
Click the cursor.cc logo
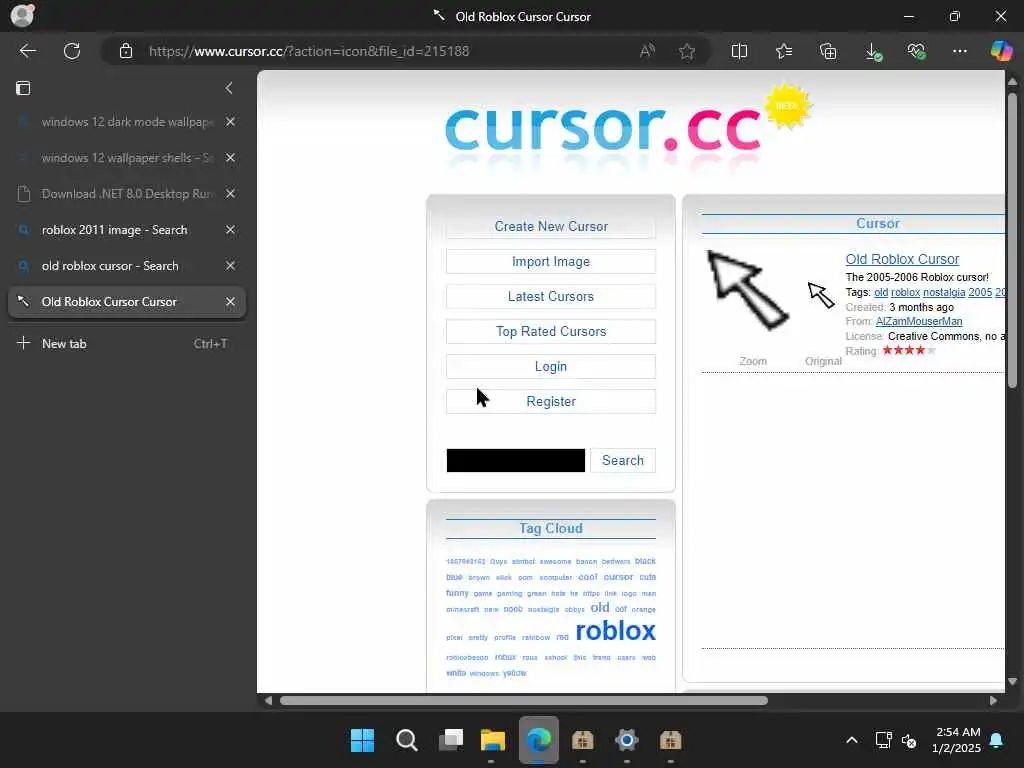pyautogui.click(x=603, y=129)
